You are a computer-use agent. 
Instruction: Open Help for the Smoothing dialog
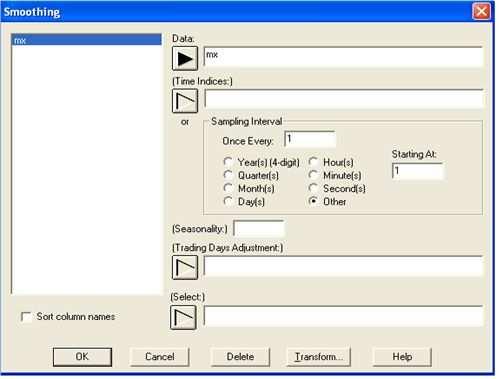(x=402, y=357)
